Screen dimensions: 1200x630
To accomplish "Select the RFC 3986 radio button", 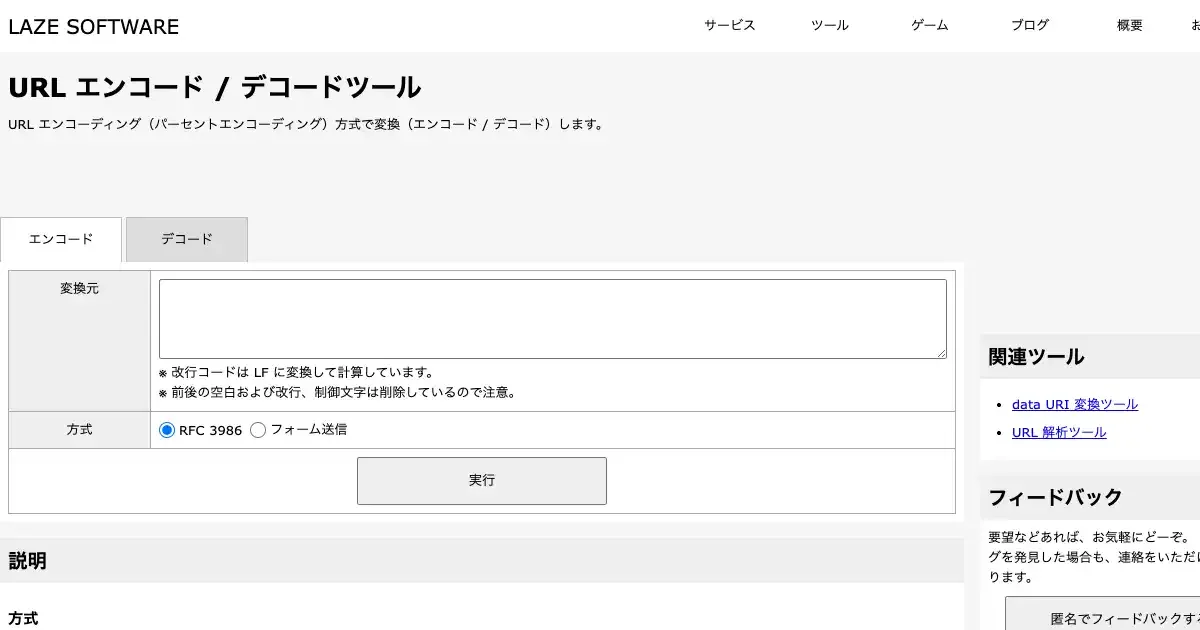I will 167,430.
